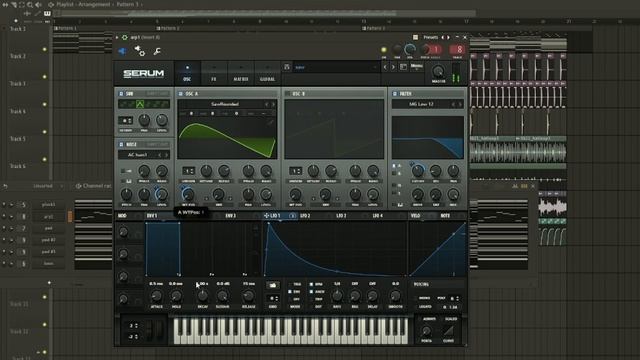The height and width of the screenshot is (360, 640).
Task: Select the ENV 3 tab
Action: click(231, 216)
